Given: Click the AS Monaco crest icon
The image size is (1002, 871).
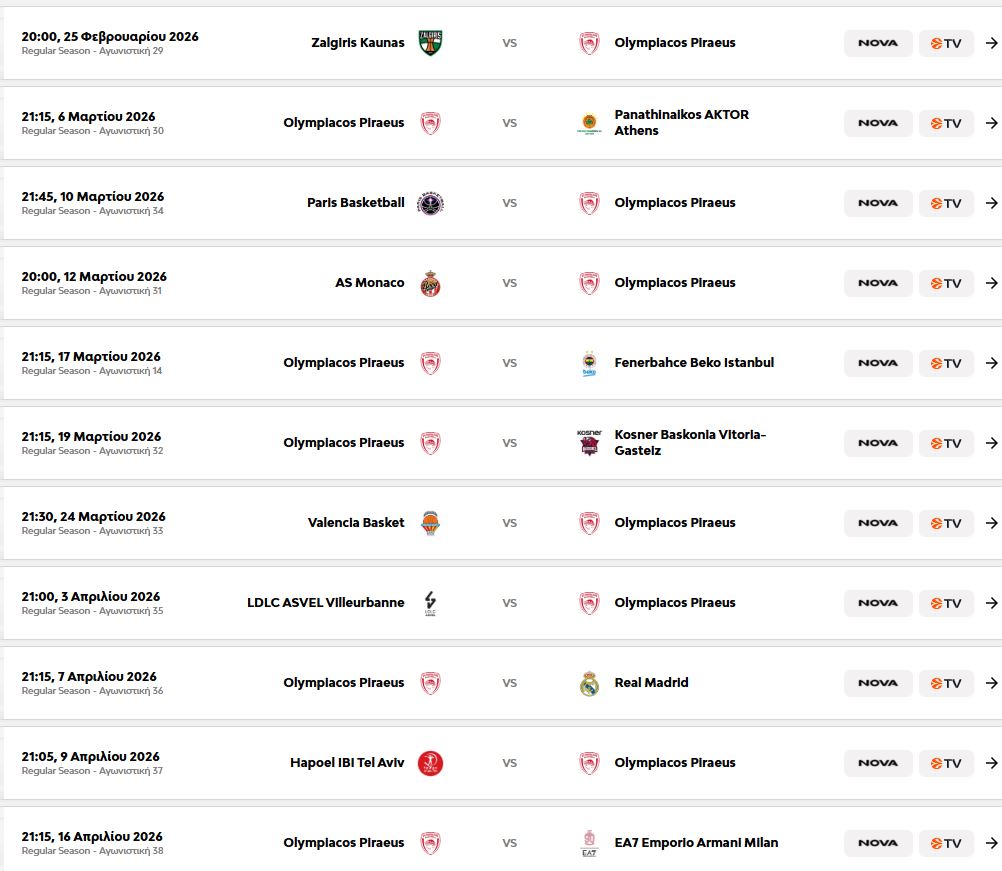Looking at the screenshot, I should click(x=430, y=283).
